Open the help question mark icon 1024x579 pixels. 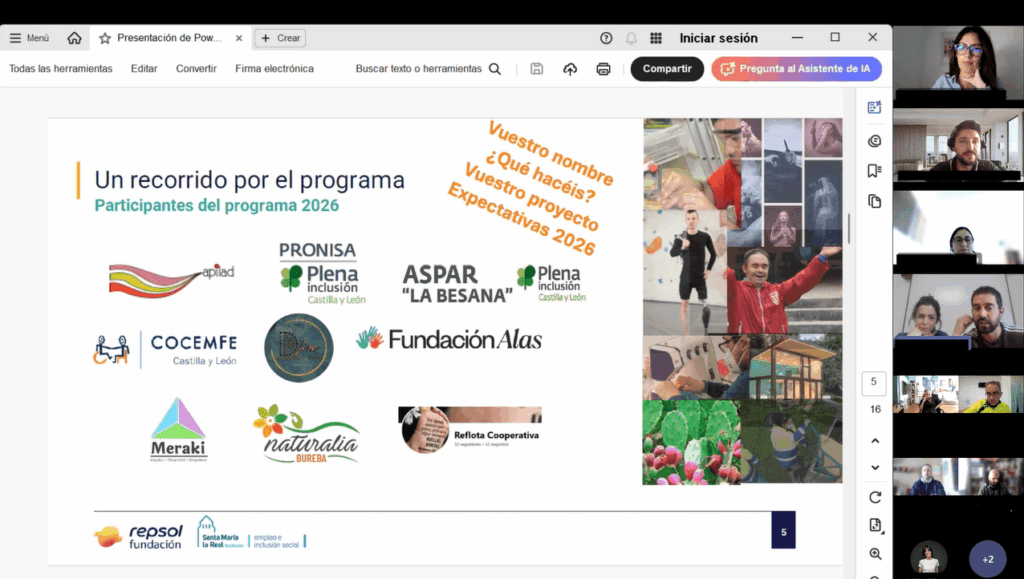[606, 38]
